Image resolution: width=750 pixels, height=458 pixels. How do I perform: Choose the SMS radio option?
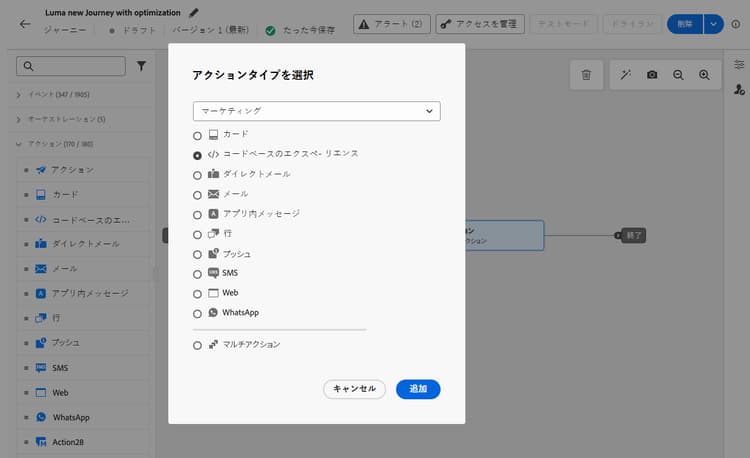click(197, 274)
